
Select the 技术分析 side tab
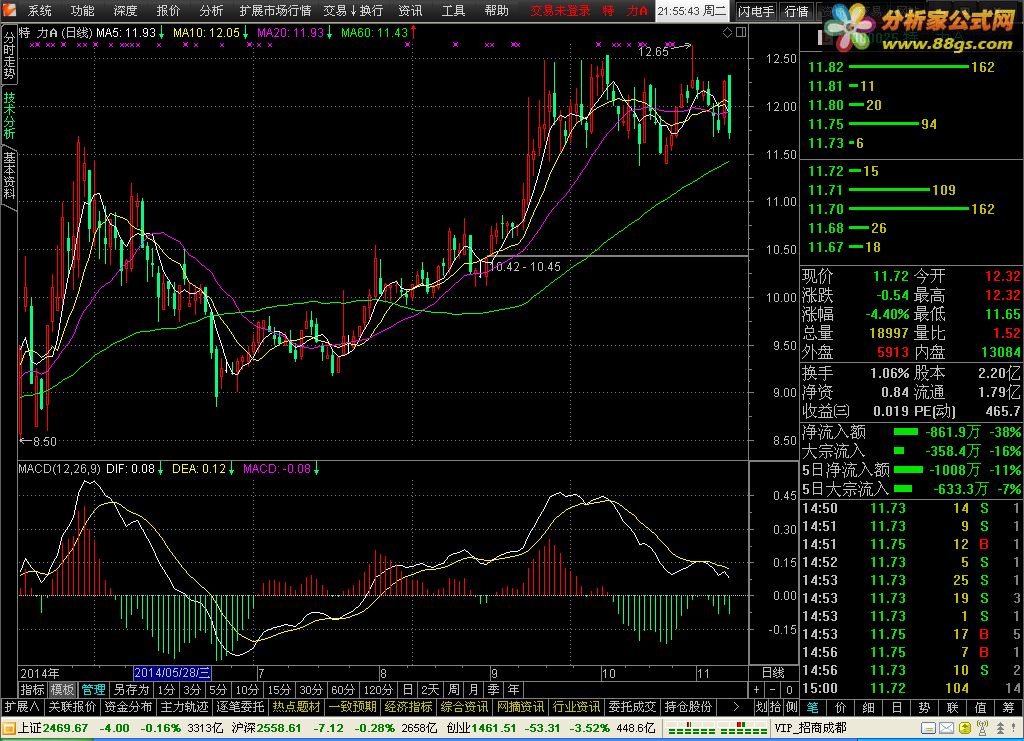pos(9,115)
